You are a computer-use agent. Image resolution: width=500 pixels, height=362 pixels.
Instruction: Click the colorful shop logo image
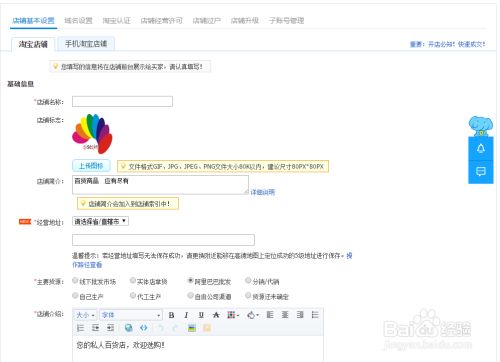(x=92, y=134)
